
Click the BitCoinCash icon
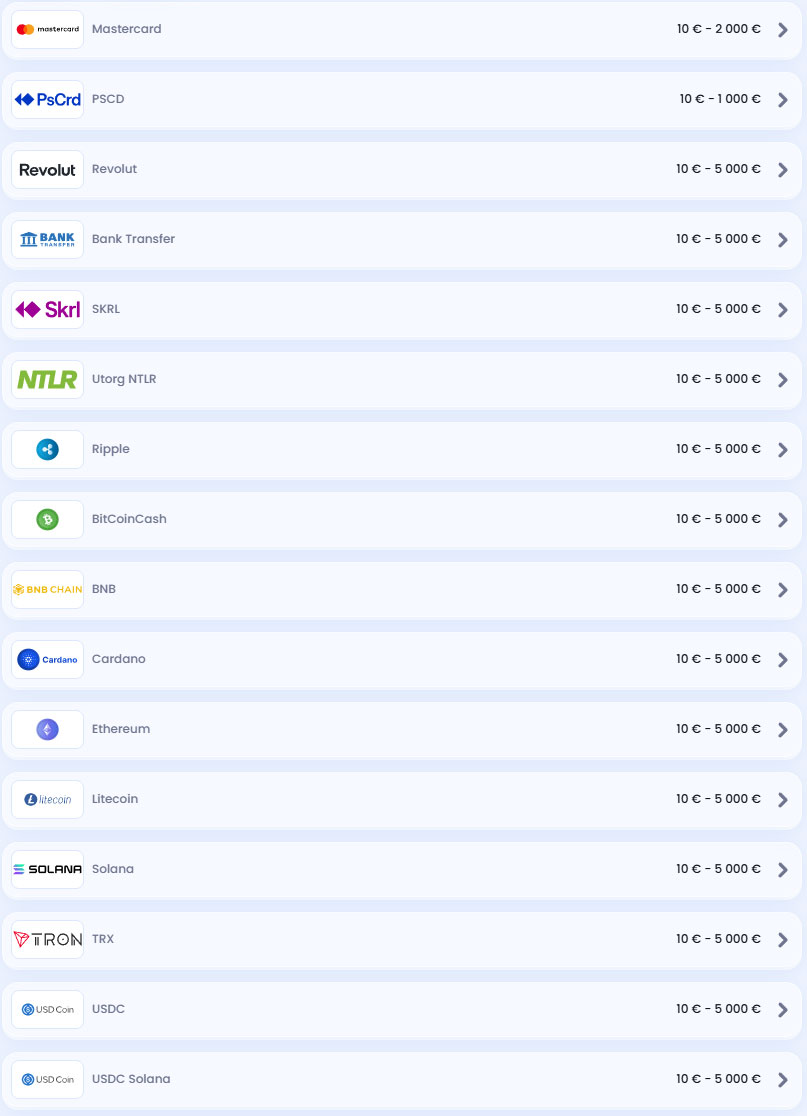click(x=47, y=519)
